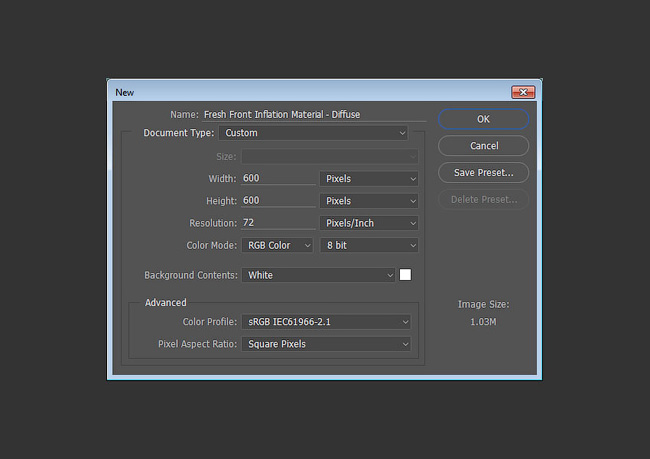
Task: Open the RGB Color mode dropdown
Action: 277,245
